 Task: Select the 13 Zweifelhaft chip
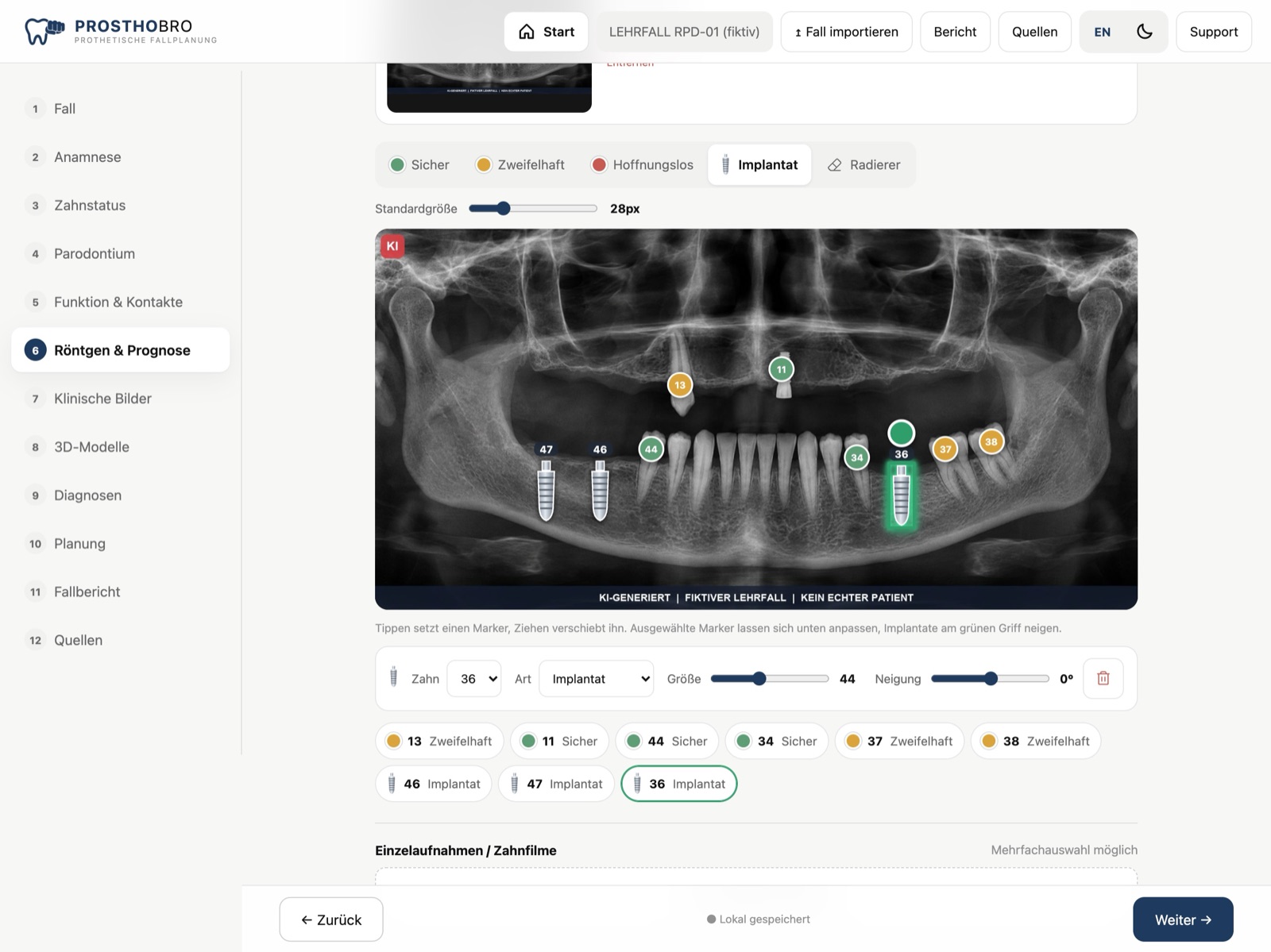tap(439, 741)
